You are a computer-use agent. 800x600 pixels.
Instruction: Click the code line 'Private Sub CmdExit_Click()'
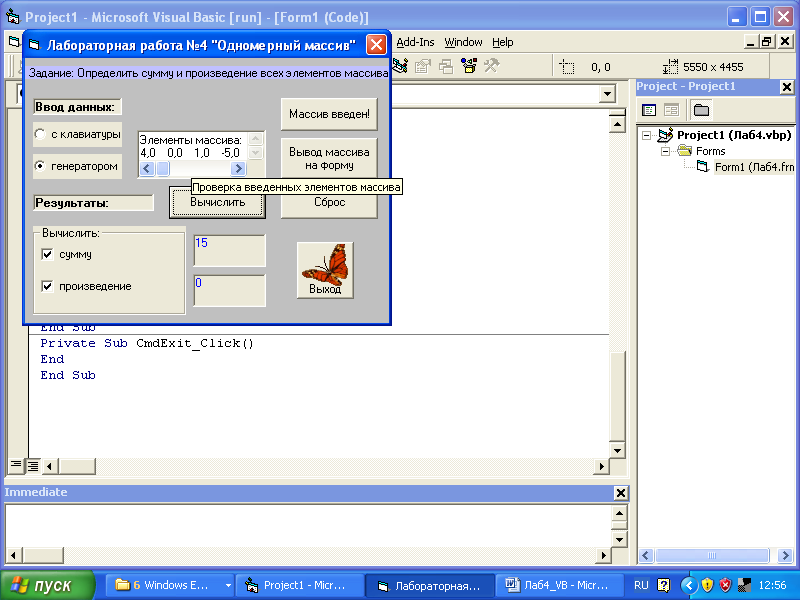coord(147,343)
